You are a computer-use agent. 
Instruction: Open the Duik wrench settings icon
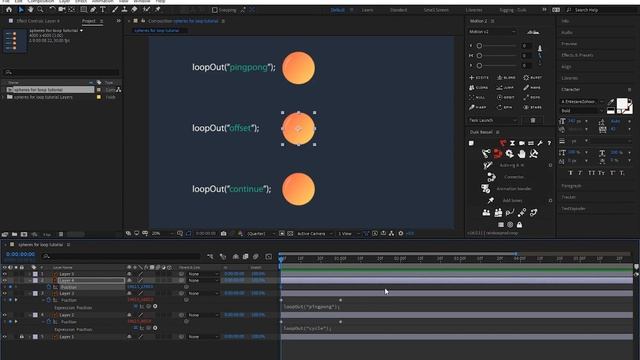click(x=540, y=143)
